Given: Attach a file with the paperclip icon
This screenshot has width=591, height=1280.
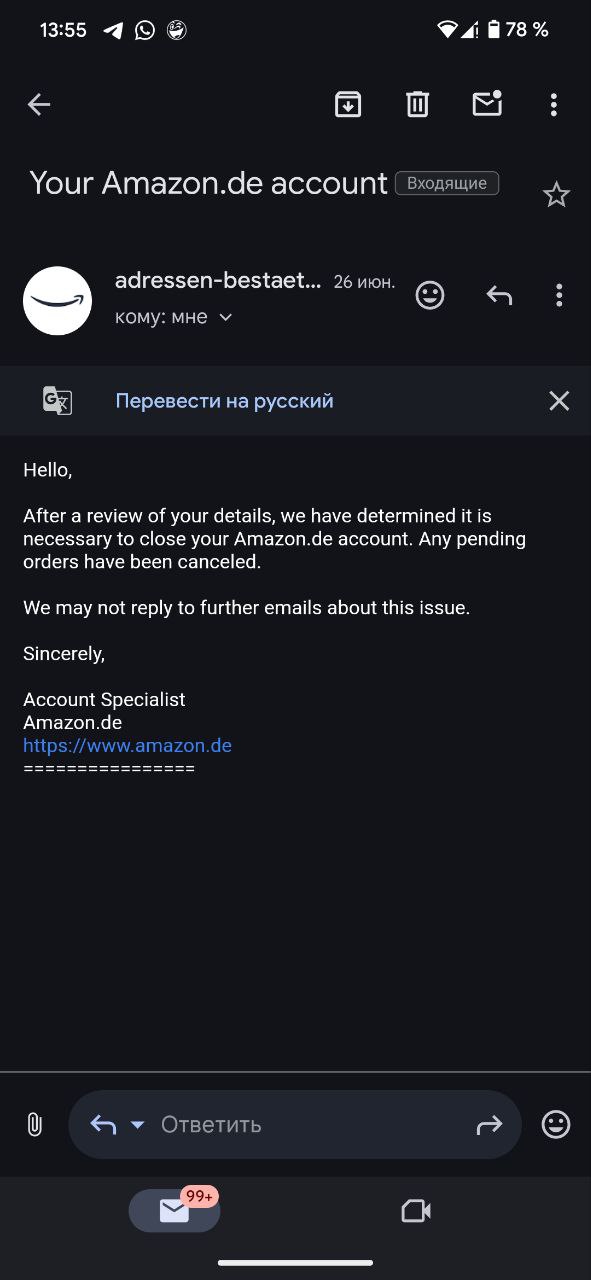Looking at the screenshot, I should (34, 1124).
